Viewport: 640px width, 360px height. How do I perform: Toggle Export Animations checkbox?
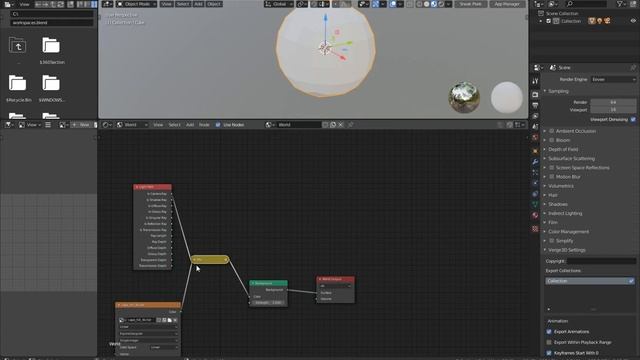tap(549, 331)
